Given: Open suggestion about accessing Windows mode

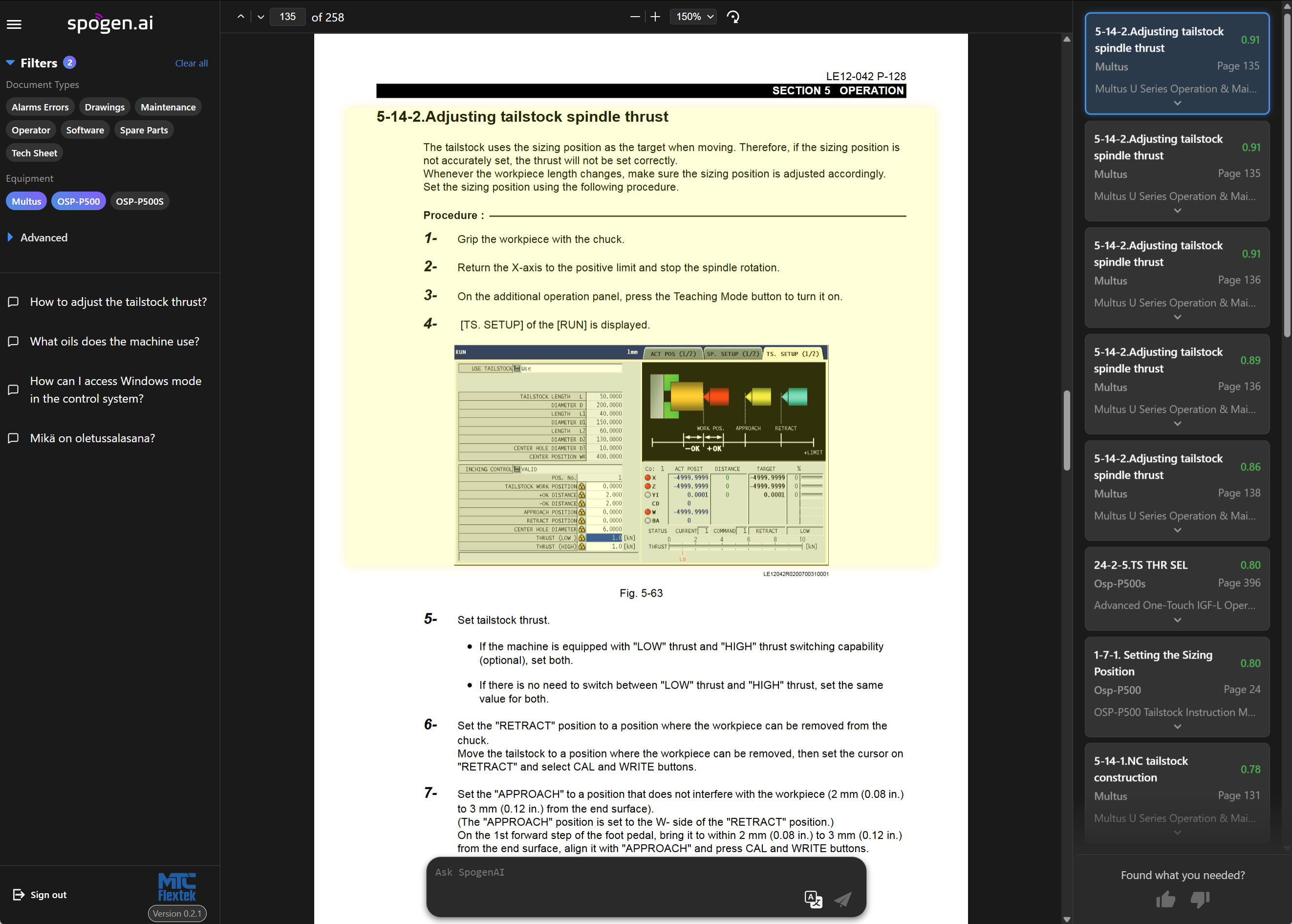Looking at the screenshot, I should click(115, 390).
